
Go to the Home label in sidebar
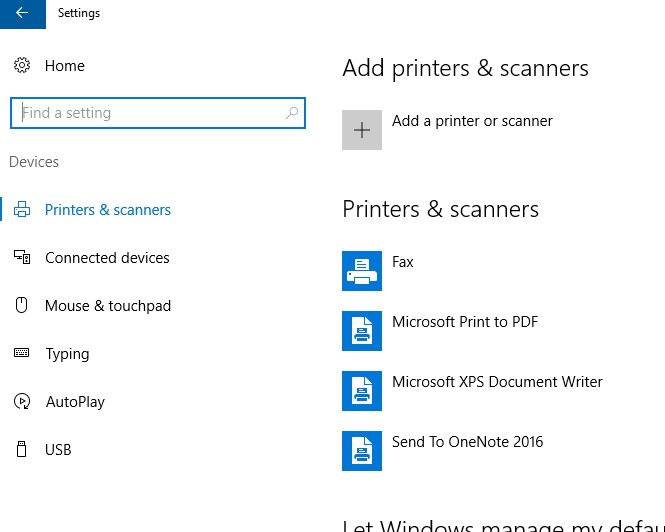65,66
